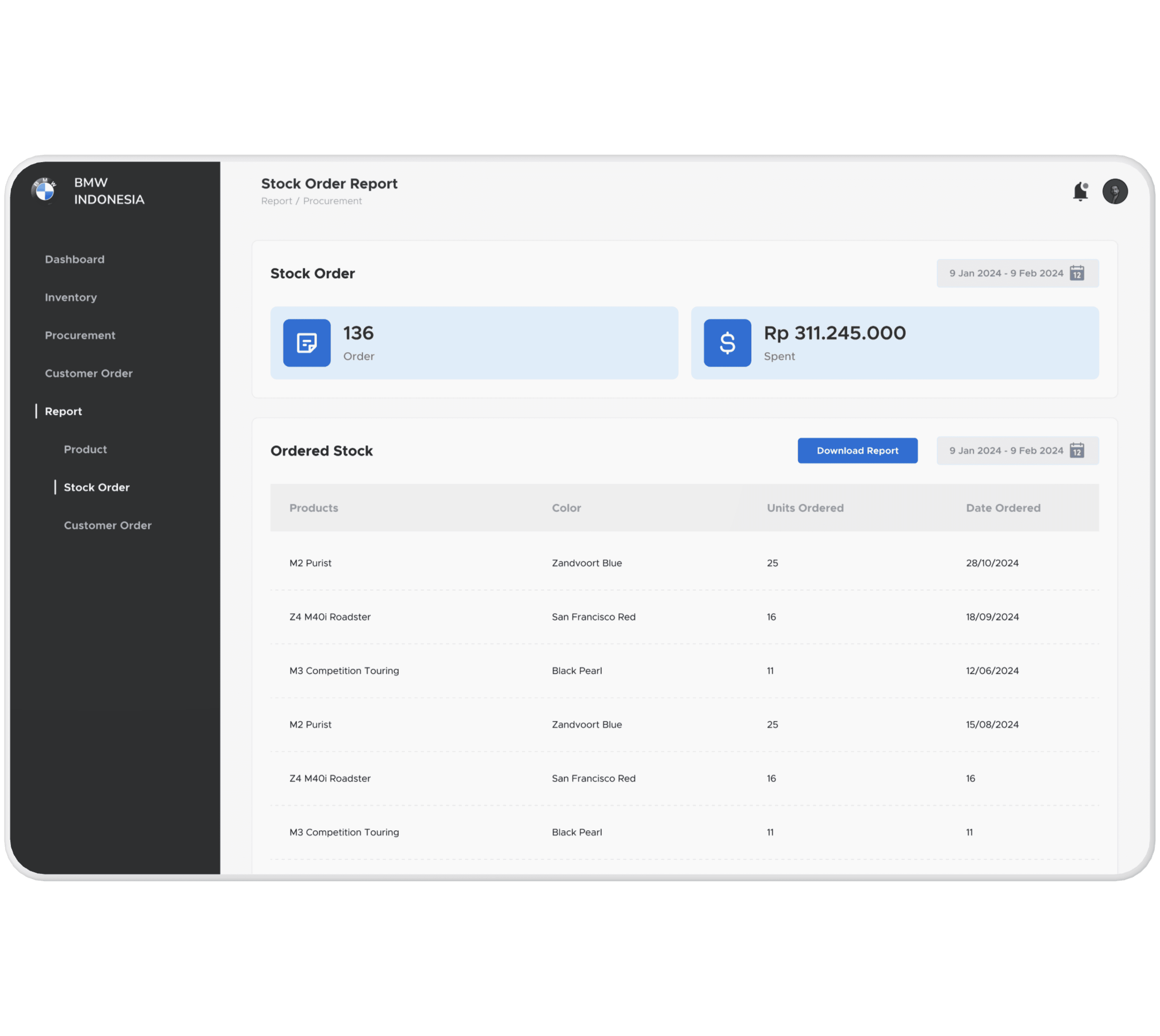Go to Dashboard in the sidebar
The width and height of the screenshot is (1160, 1036).
pyautogui.click(x=74, y=259)
